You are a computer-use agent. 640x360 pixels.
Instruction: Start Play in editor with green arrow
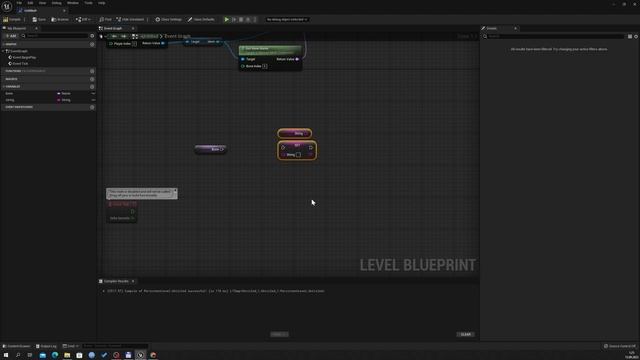[x=227, y=19]
